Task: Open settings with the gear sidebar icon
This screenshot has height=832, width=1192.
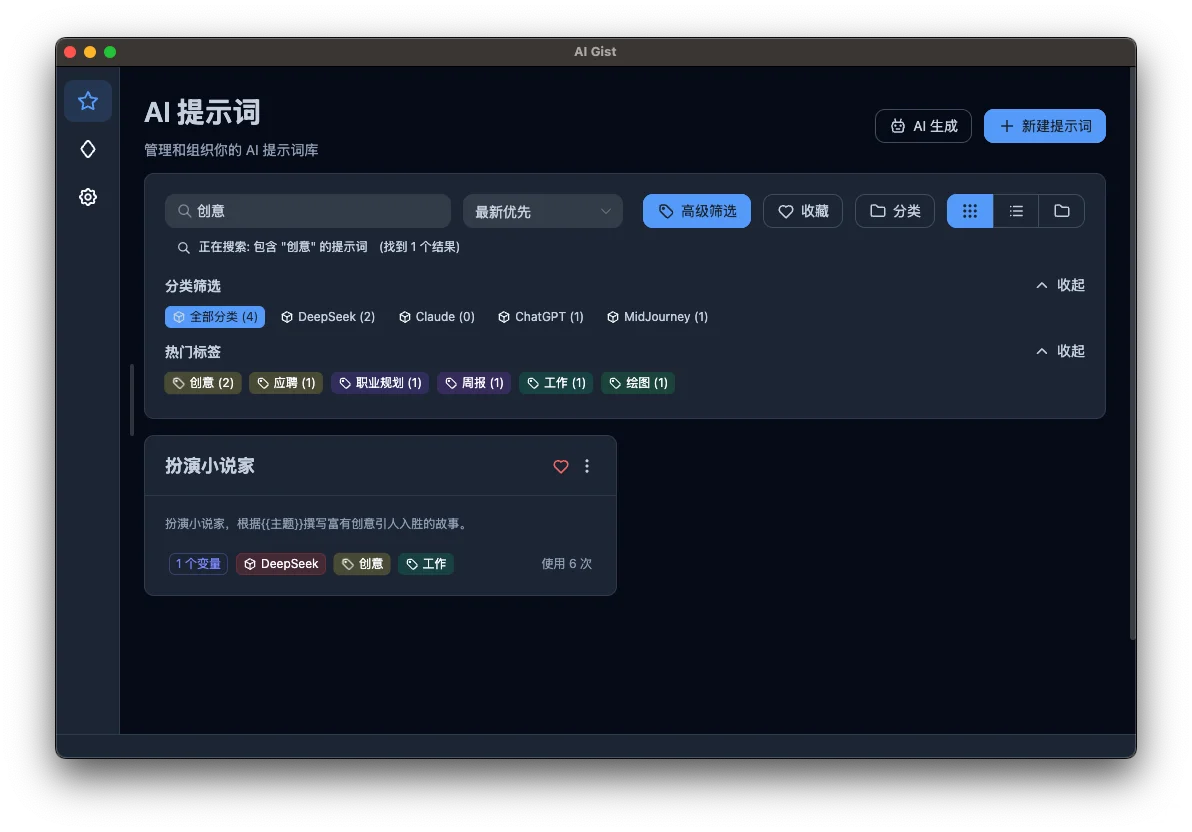Action: pos(88,197)
